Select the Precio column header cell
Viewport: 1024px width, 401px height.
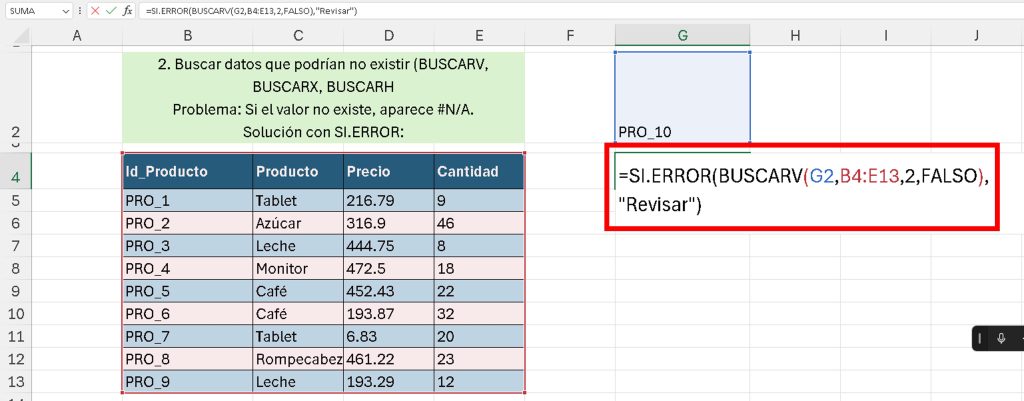pos(388,171)
